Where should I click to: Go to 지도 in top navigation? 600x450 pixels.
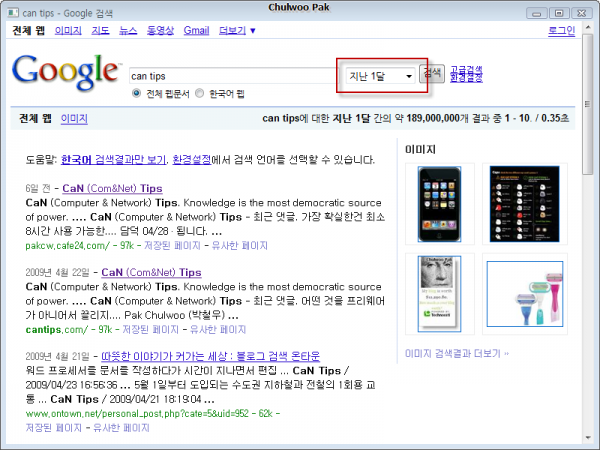pos(100,30)
